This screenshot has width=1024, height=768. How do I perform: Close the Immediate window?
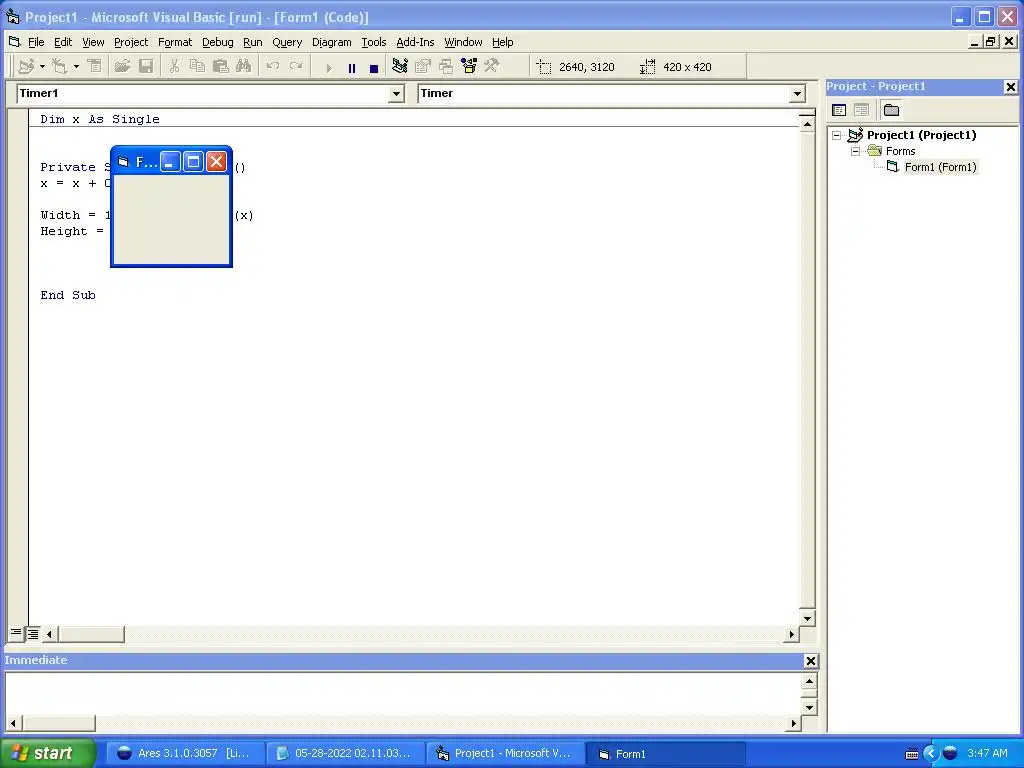coord(810,661)
